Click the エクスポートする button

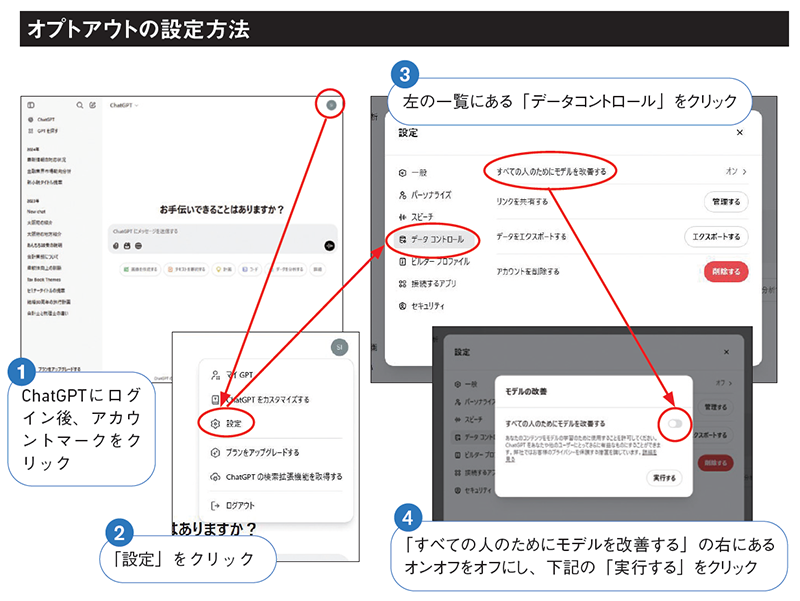point(716,237)
